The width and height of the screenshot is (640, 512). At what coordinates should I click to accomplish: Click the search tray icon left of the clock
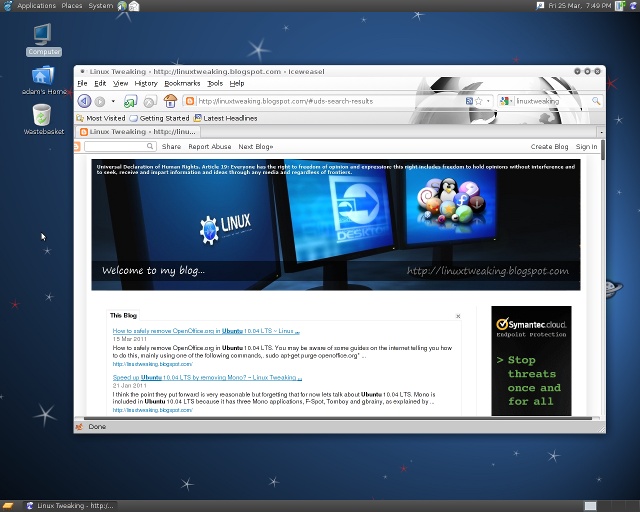coord(540,6)
